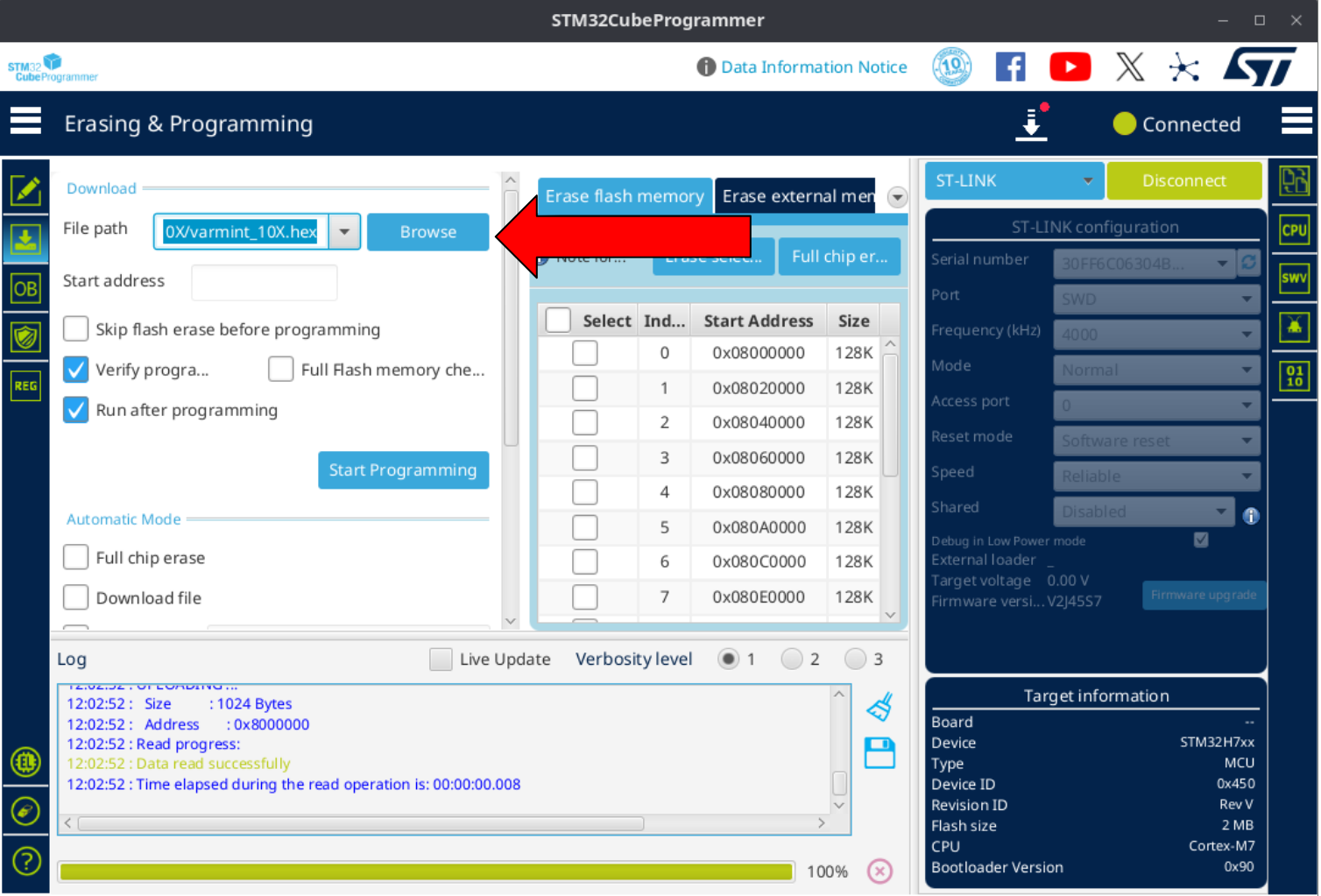Click the Start address input field
The width and height of the screenshot is (1321, 896).
click(x=264, y=282)
